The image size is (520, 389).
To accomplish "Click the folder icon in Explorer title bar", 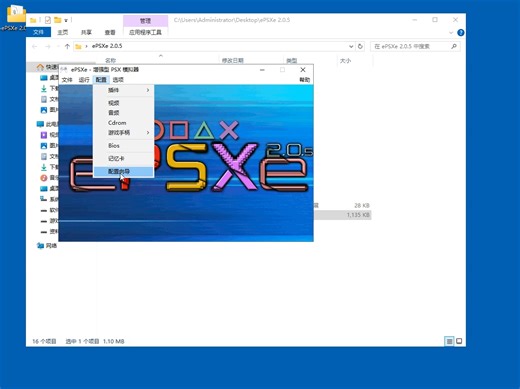I will coord(33,20).
